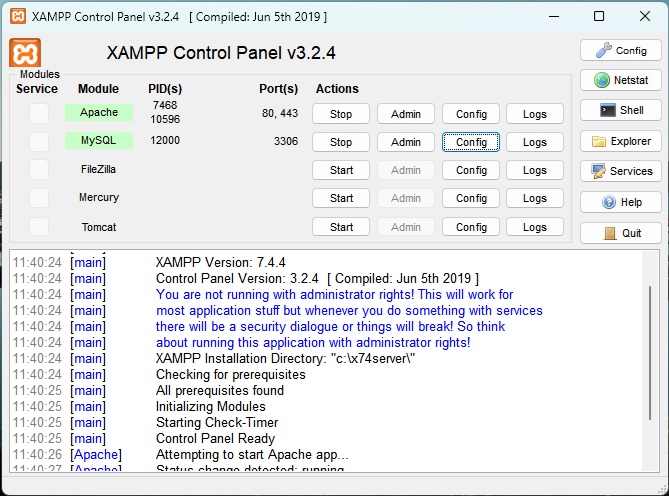Viewport: 669px width, 496px height.
Task: Click 'Attempting to start Apache app...' log line
Action: tap(252, 455)
